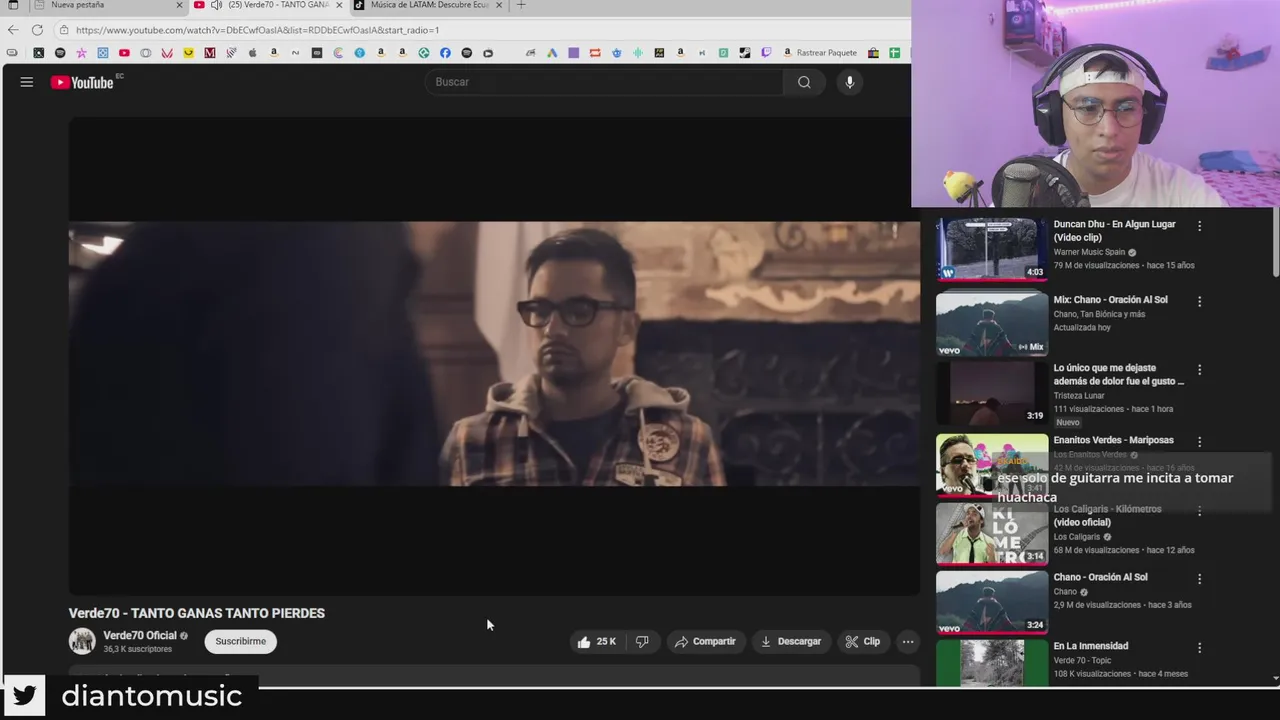The height and width of the screenshot is (720, 1280).
Task: Click the 36,3 K suscriptores text
Action: tap(137, 649)
